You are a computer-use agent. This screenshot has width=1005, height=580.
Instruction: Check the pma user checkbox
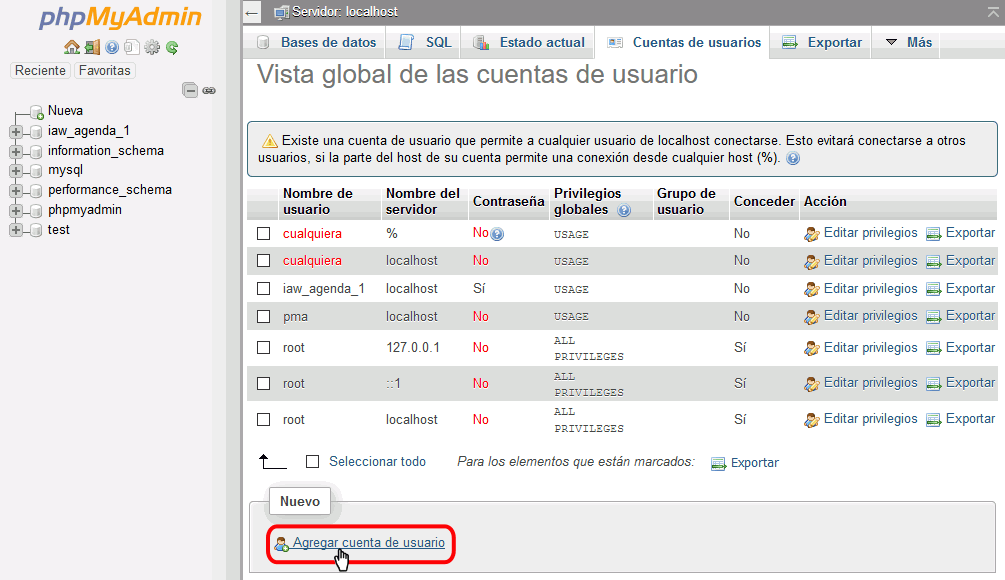tap(263, 317)
